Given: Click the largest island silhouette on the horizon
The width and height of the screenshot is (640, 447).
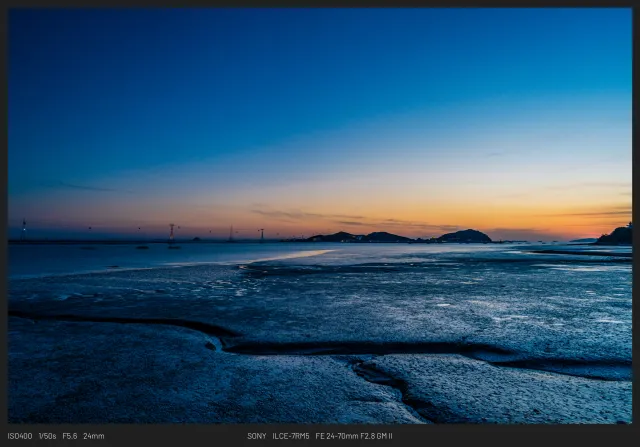Looking at the screenshot, I should 465,236.
